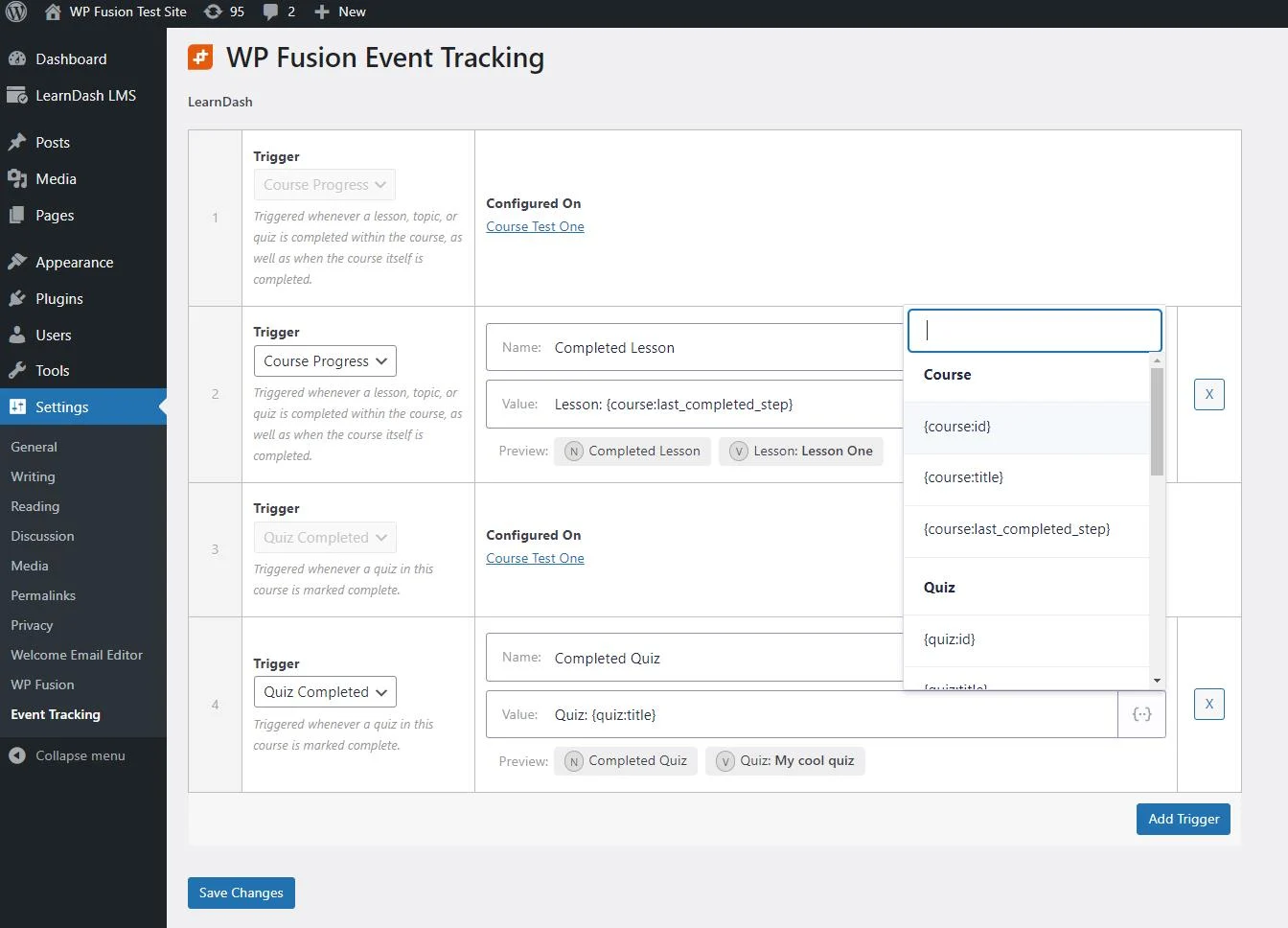Click the Lesson: Lesson One preview chip
The height and width of the screenshot is (928, 1288).
coord(801,451)
